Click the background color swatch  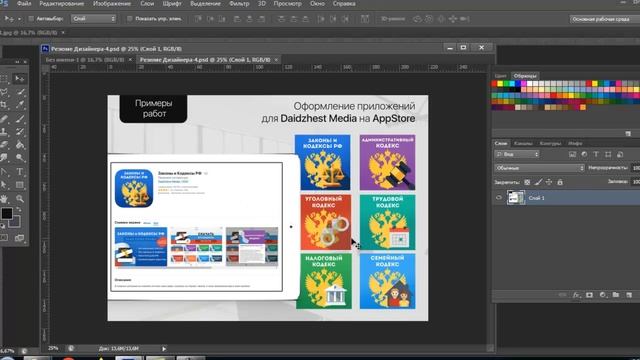click(x=16, y=222)
